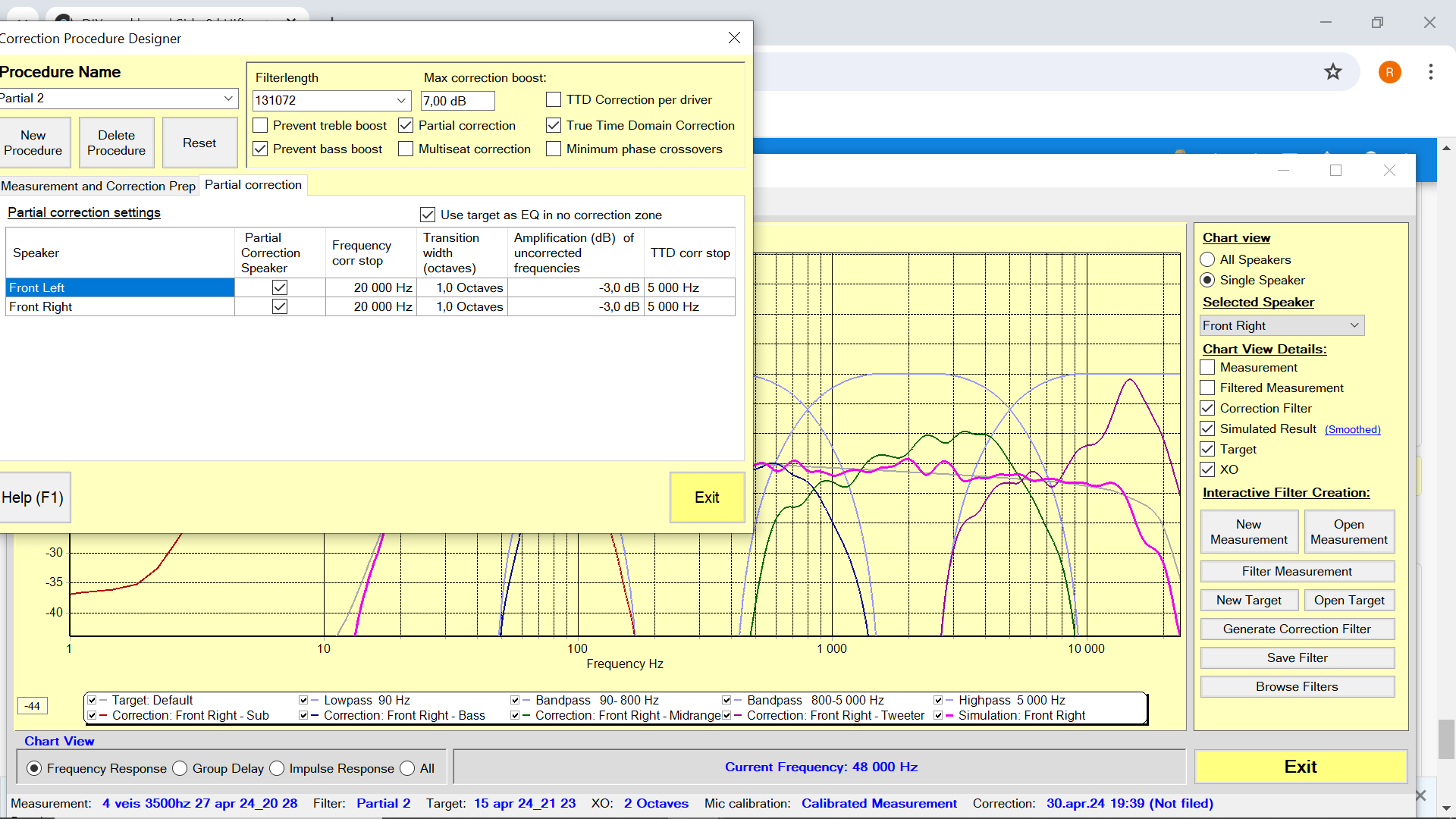This screenshot has height=819, width=1456.
Task: Select All Speakers radio button
Action: tap(1207, 259)
